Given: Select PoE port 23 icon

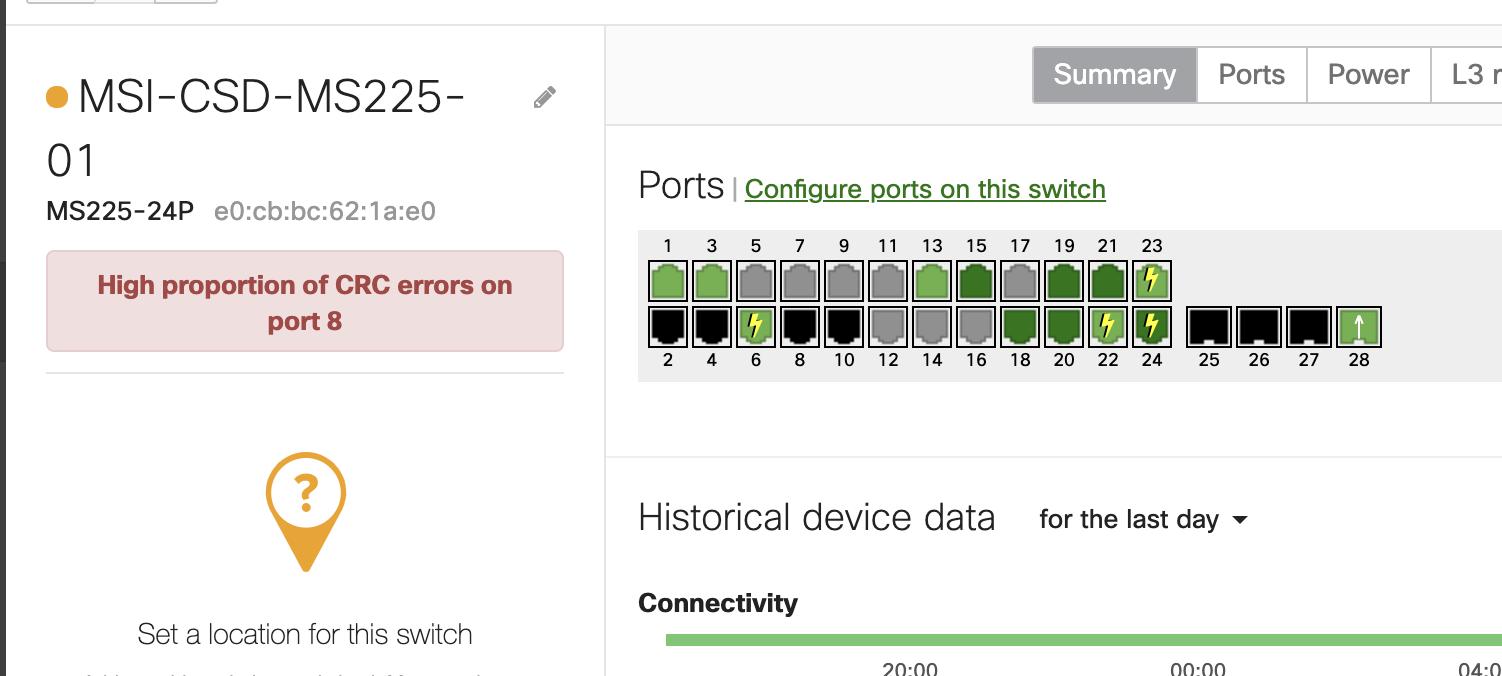Looking at the screenshot, I should click(x=1152, y=281).
